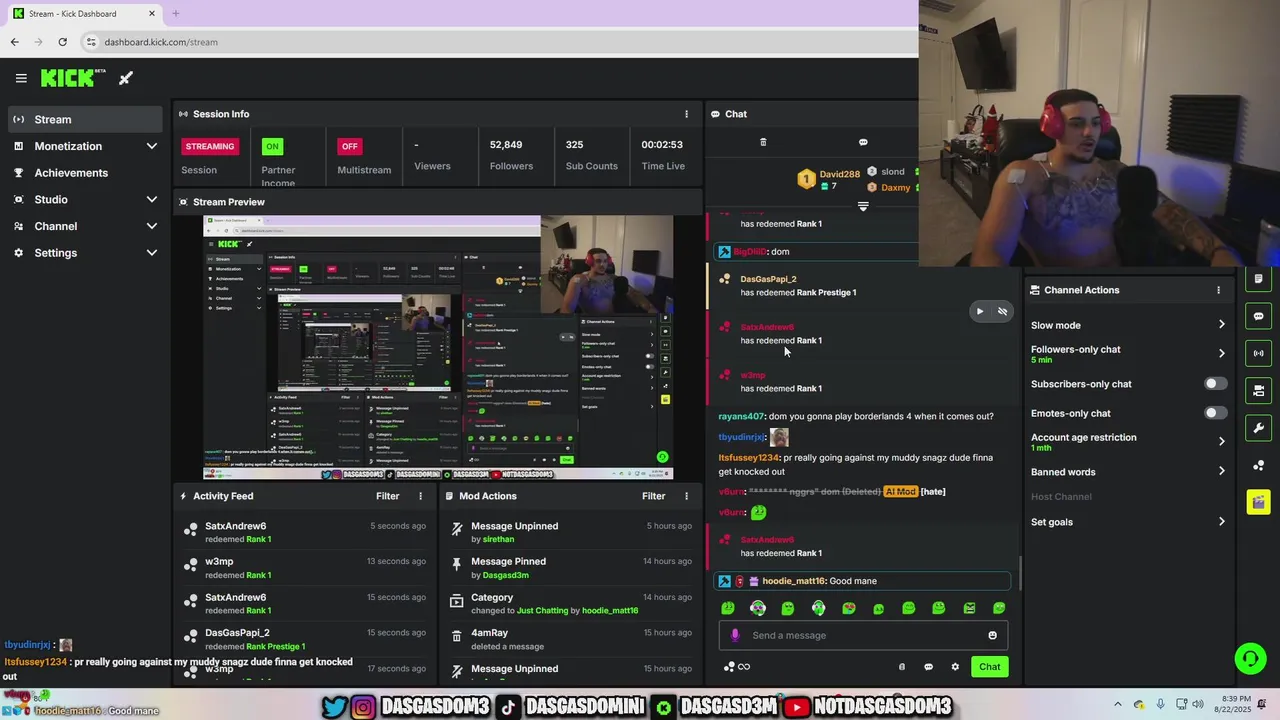Image resolution: width=1280 pixels, height=720 pixels.
Task: Open the Session Info three-dot menu
Action: point(686,114)
